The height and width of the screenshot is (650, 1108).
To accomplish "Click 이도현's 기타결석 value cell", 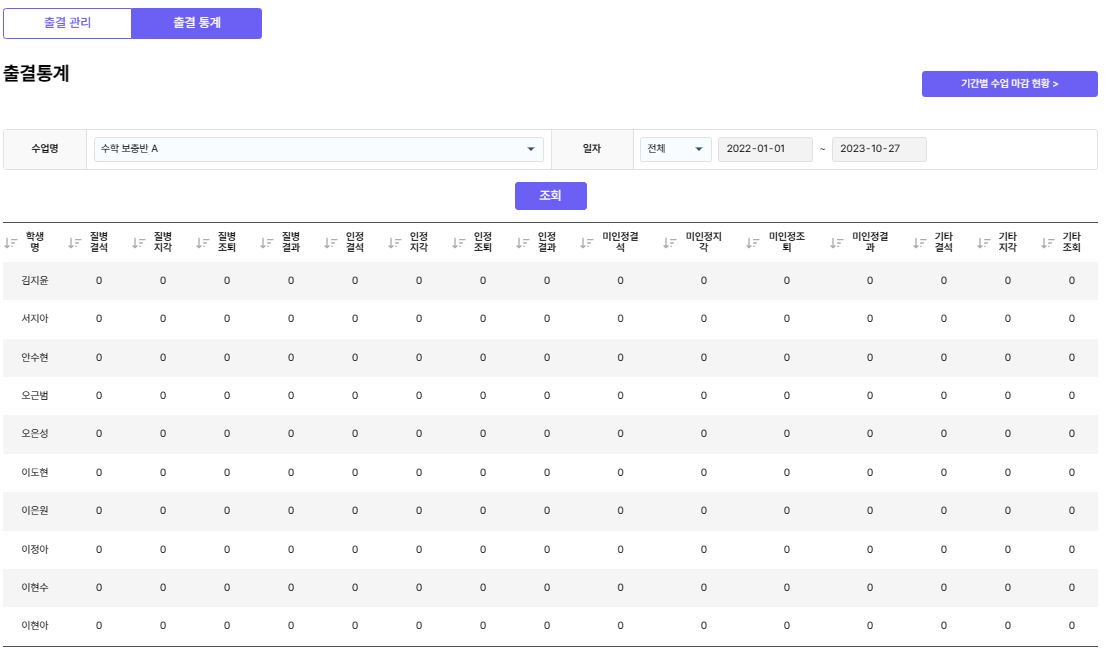I will 944,473.
